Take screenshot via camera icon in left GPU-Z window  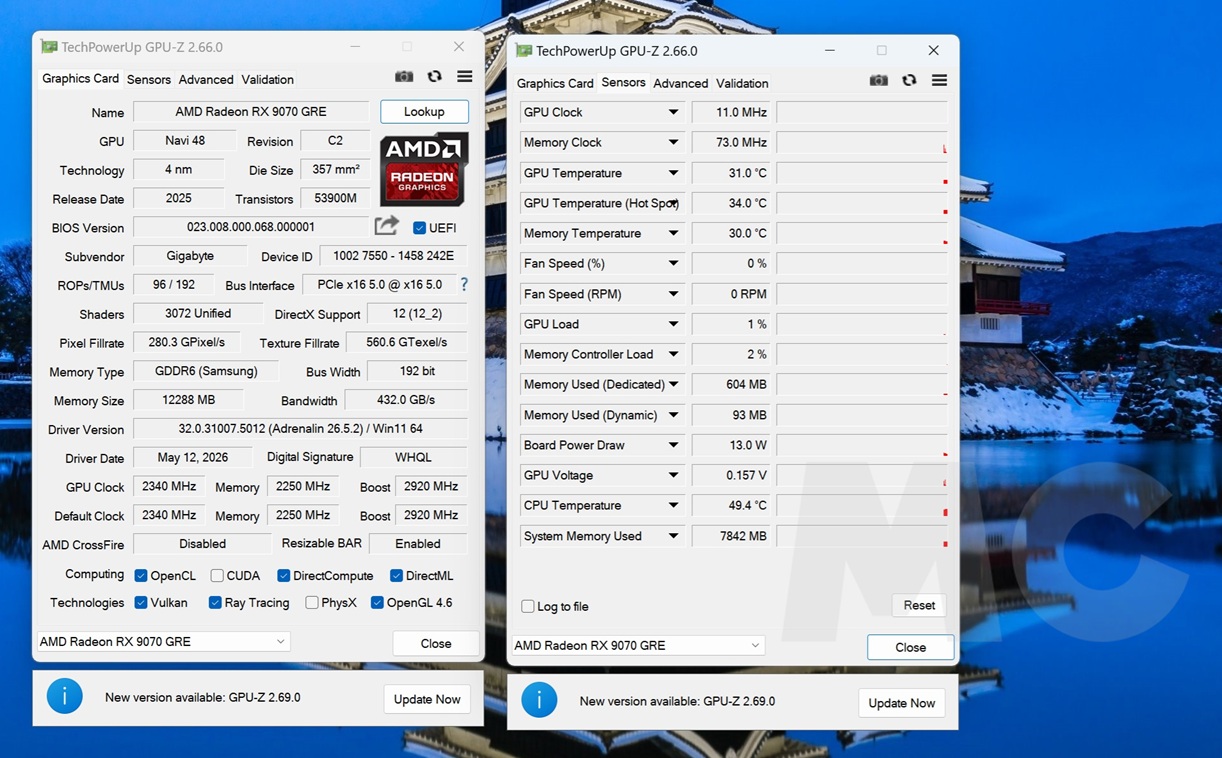[404, 77]
